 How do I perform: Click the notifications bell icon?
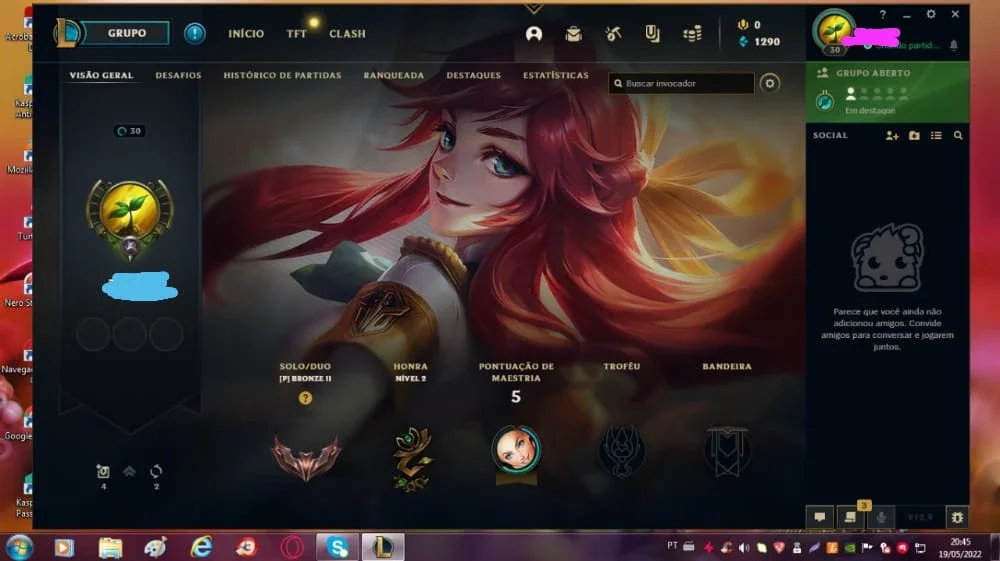[x=953, y=45]
